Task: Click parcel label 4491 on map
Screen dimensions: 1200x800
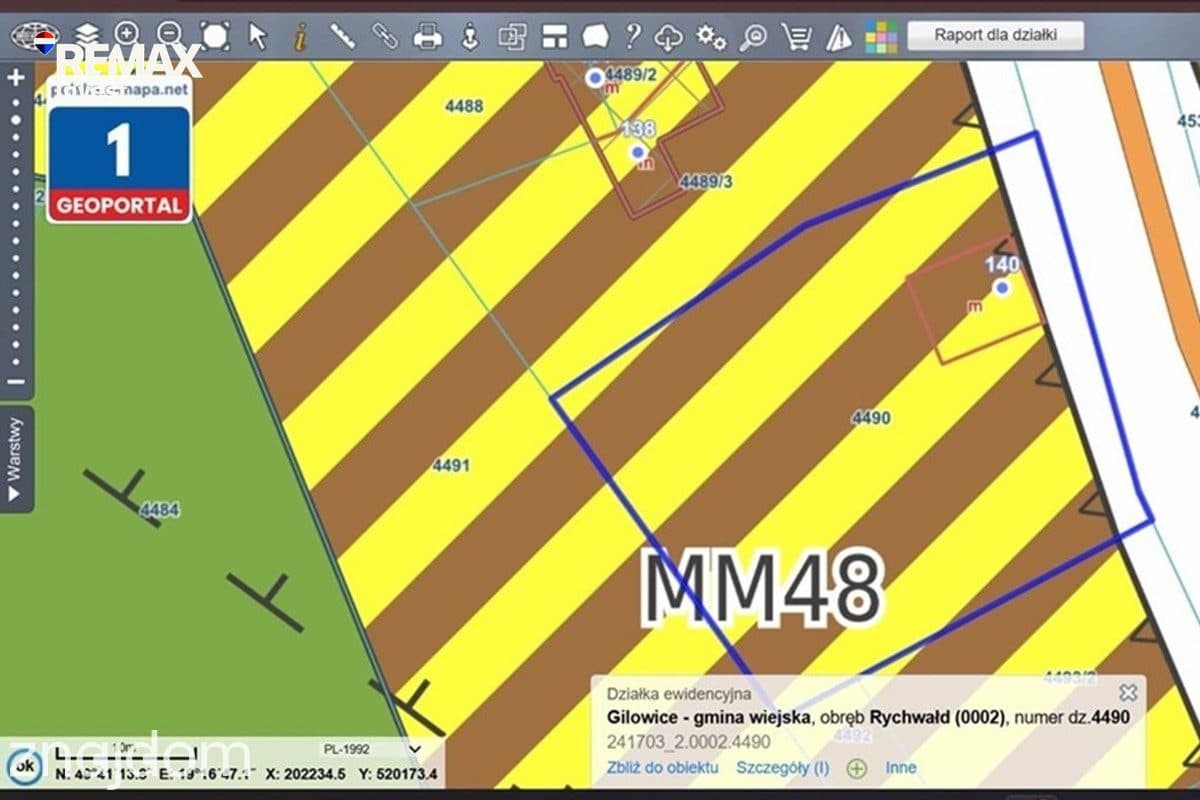Action: click(451, 465)
